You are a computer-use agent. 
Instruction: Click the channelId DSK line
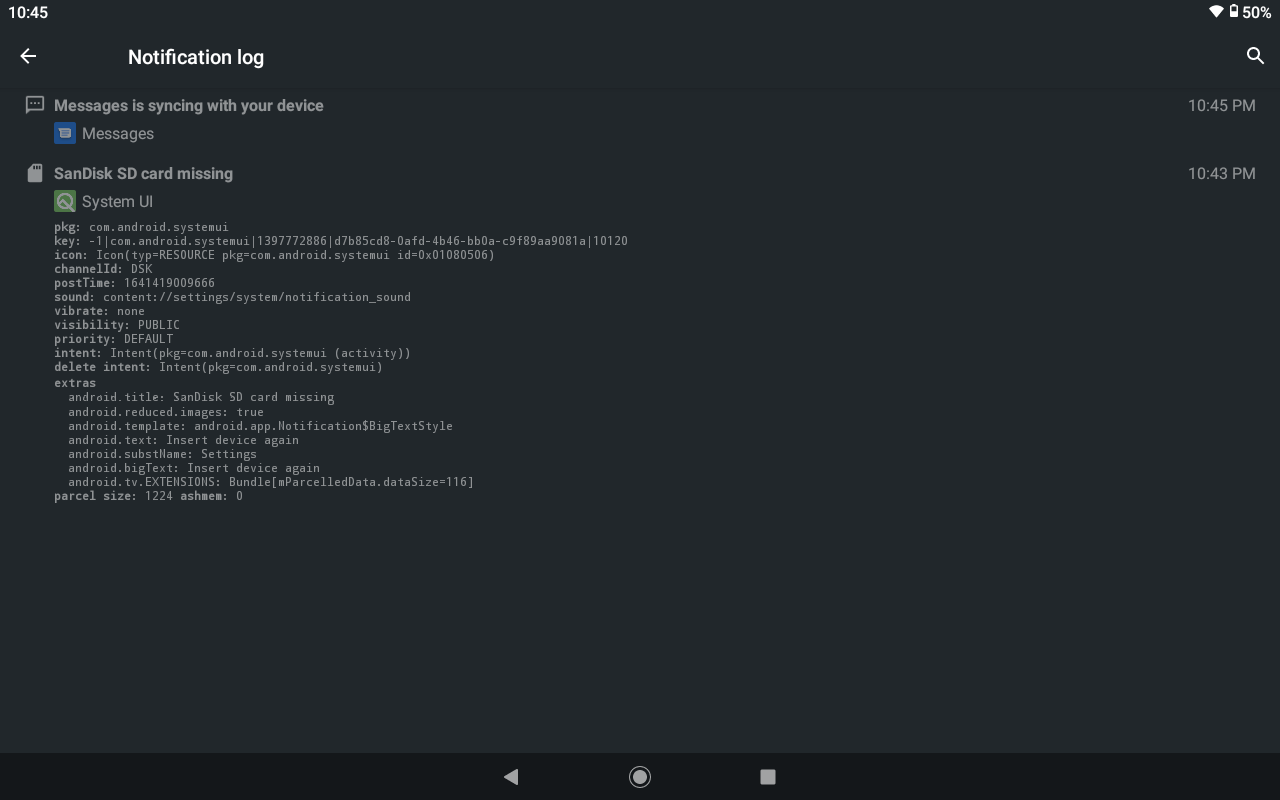tap(103, 269)
